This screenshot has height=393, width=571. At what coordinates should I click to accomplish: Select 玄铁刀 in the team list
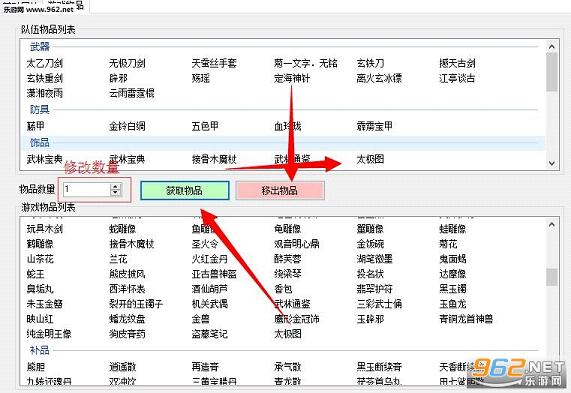(x=370, y=63)
